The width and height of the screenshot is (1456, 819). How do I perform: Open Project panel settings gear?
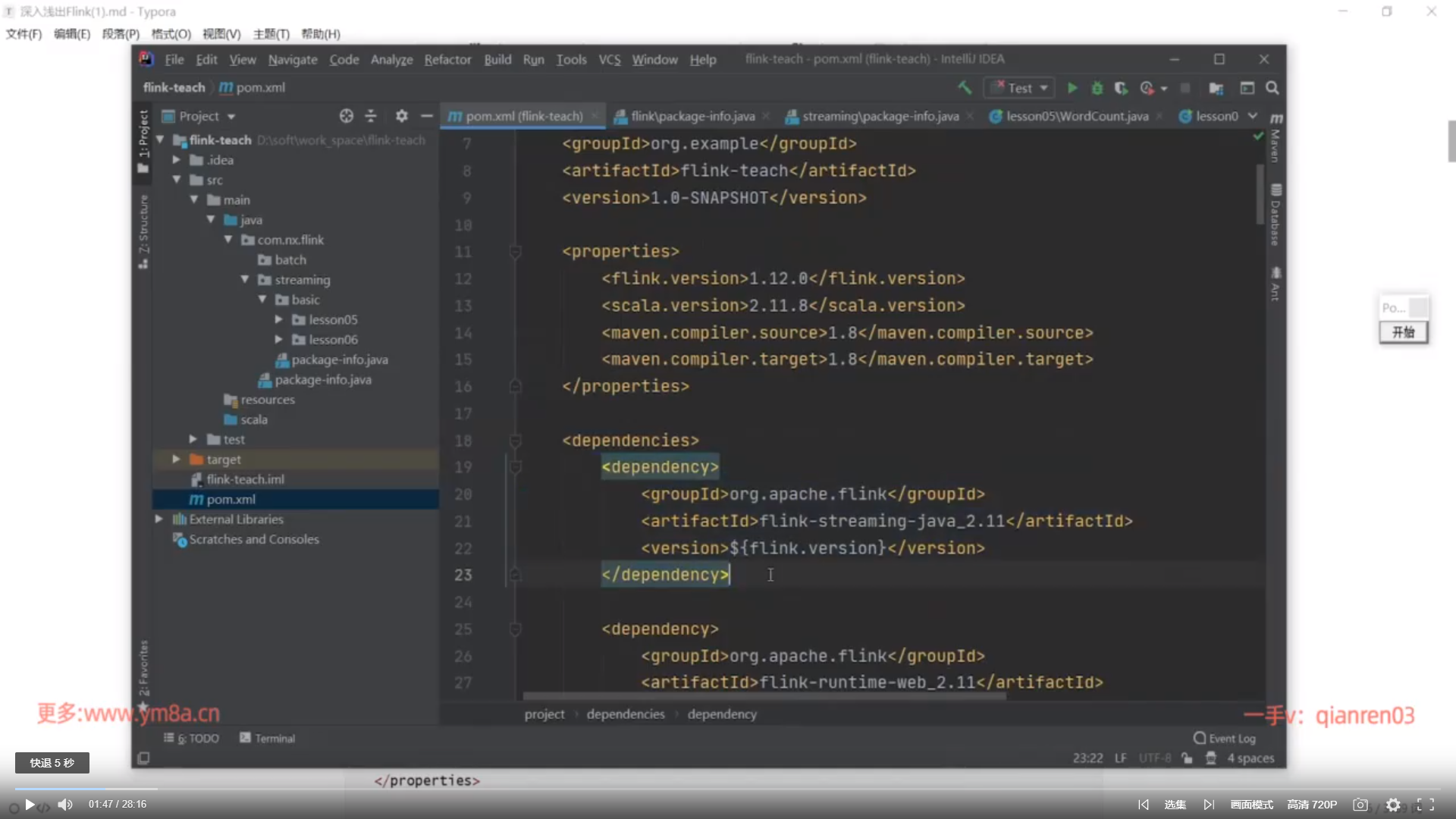(401, 116)
